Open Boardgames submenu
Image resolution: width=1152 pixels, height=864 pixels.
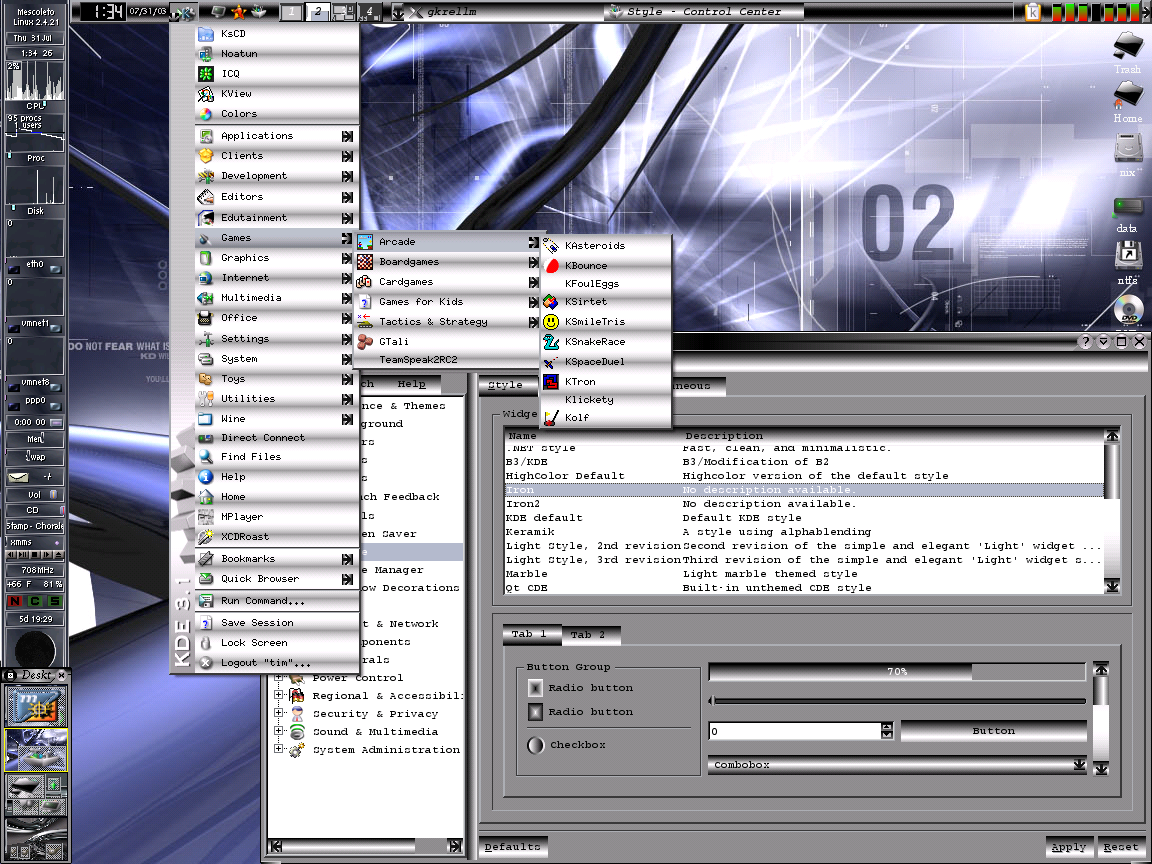[447, 262]
